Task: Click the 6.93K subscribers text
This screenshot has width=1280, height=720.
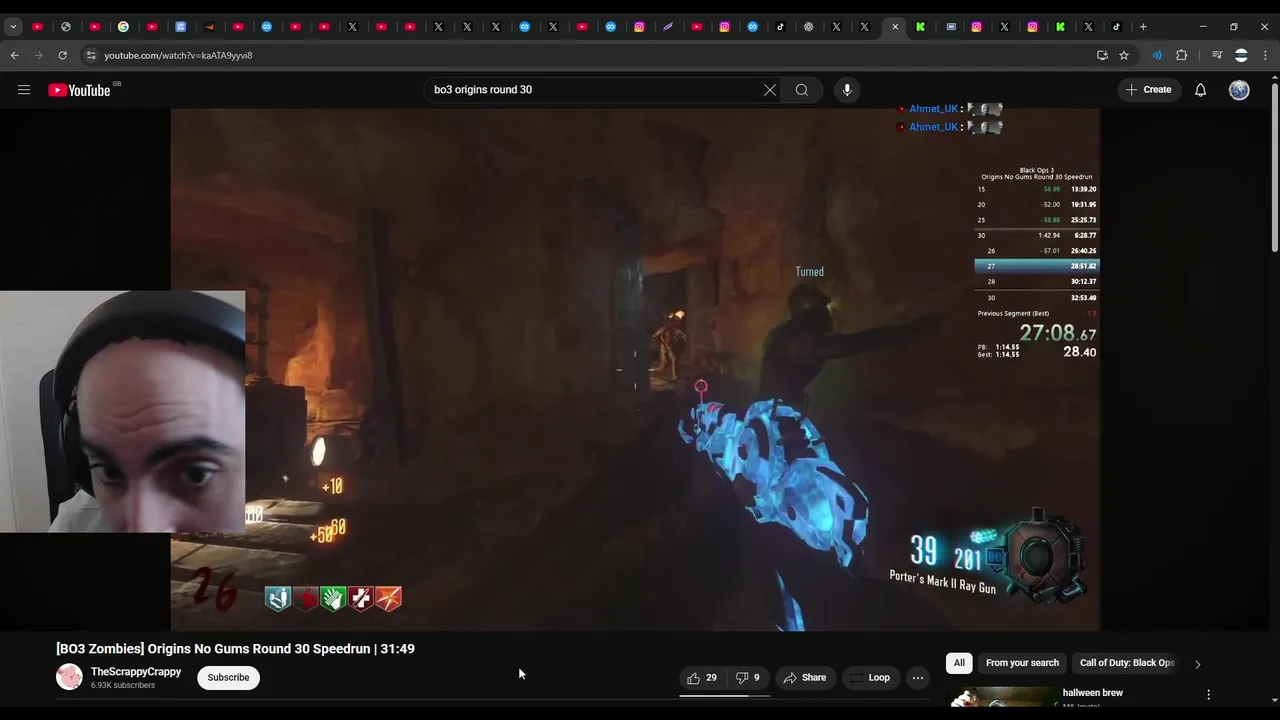Action: tap(123, 686)
